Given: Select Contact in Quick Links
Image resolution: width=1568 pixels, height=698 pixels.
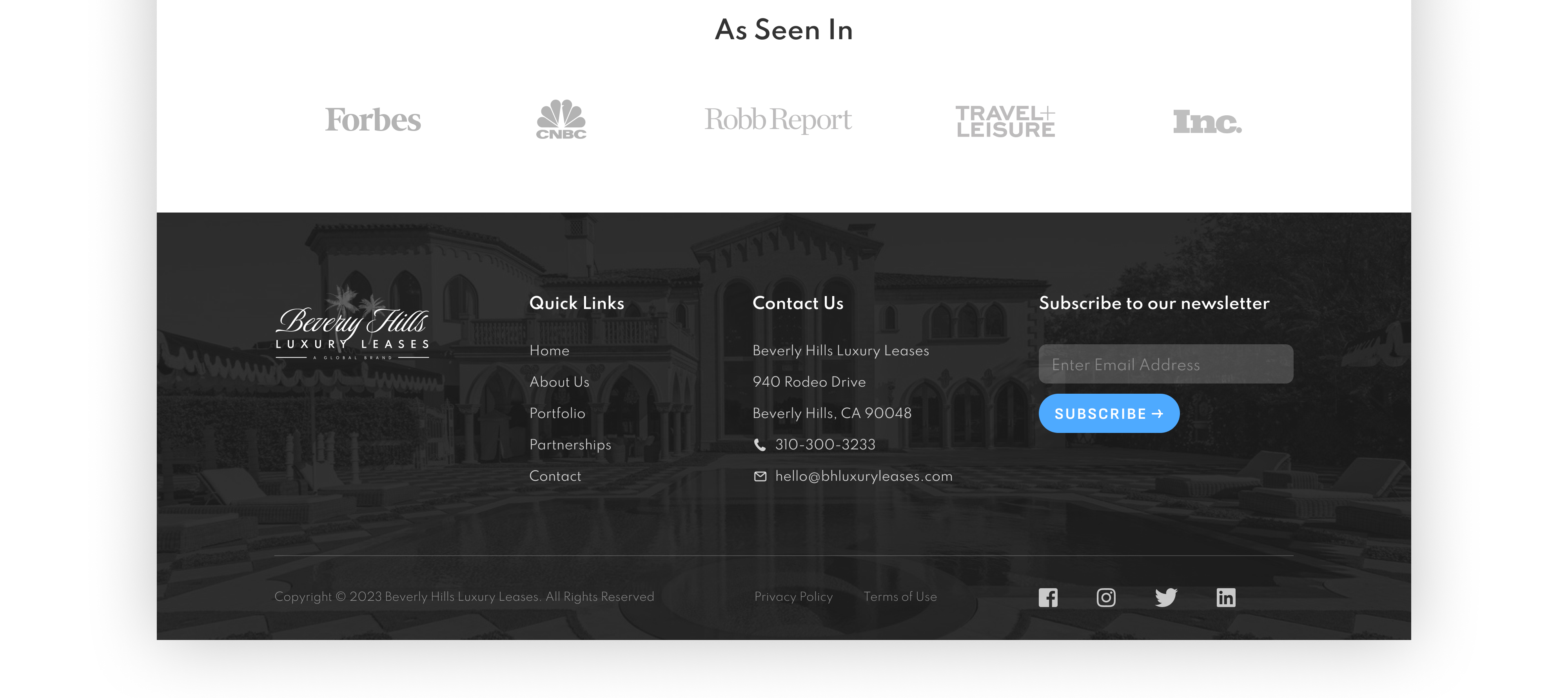Looking at the screenshot, I should click(x=555, y=476).
